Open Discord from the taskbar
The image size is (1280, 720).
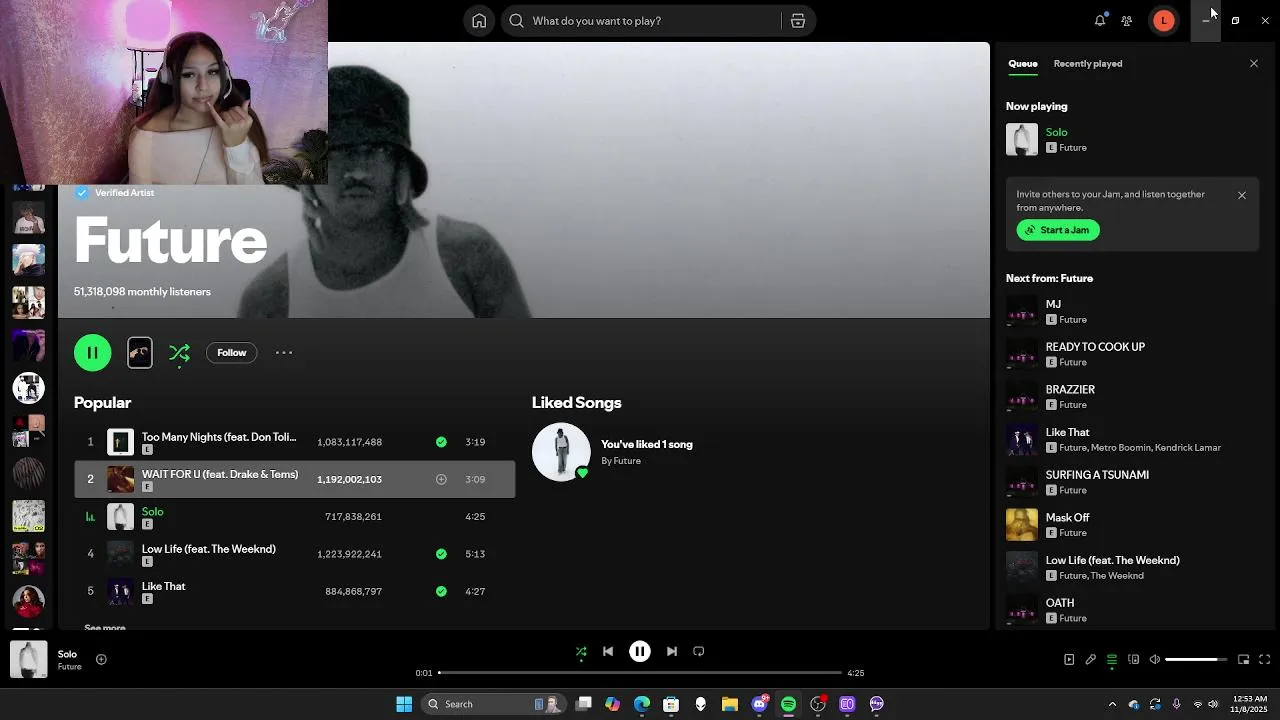(759, 704)
